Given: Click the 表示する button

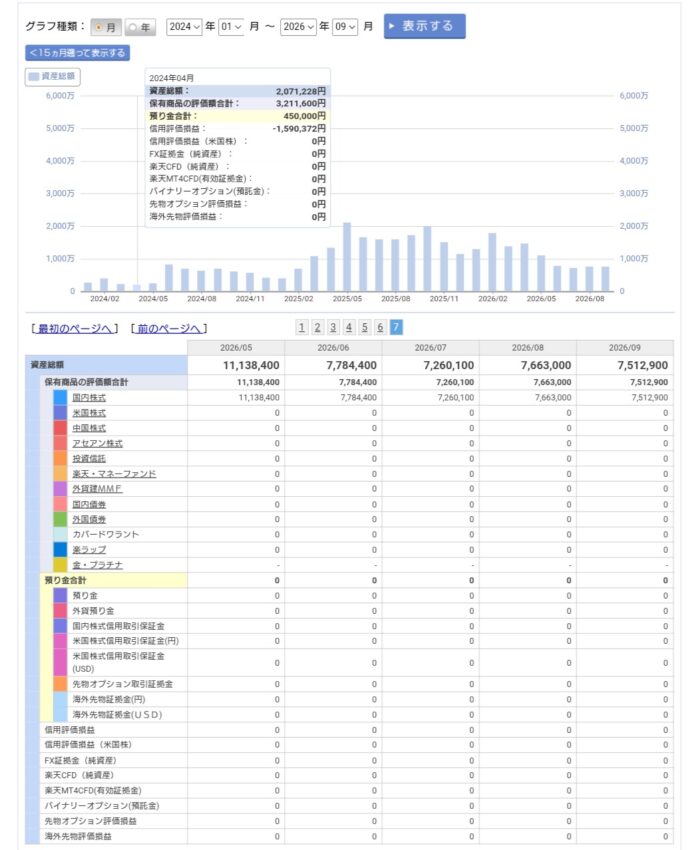Looking at the screenshot, I should point(425,26).
